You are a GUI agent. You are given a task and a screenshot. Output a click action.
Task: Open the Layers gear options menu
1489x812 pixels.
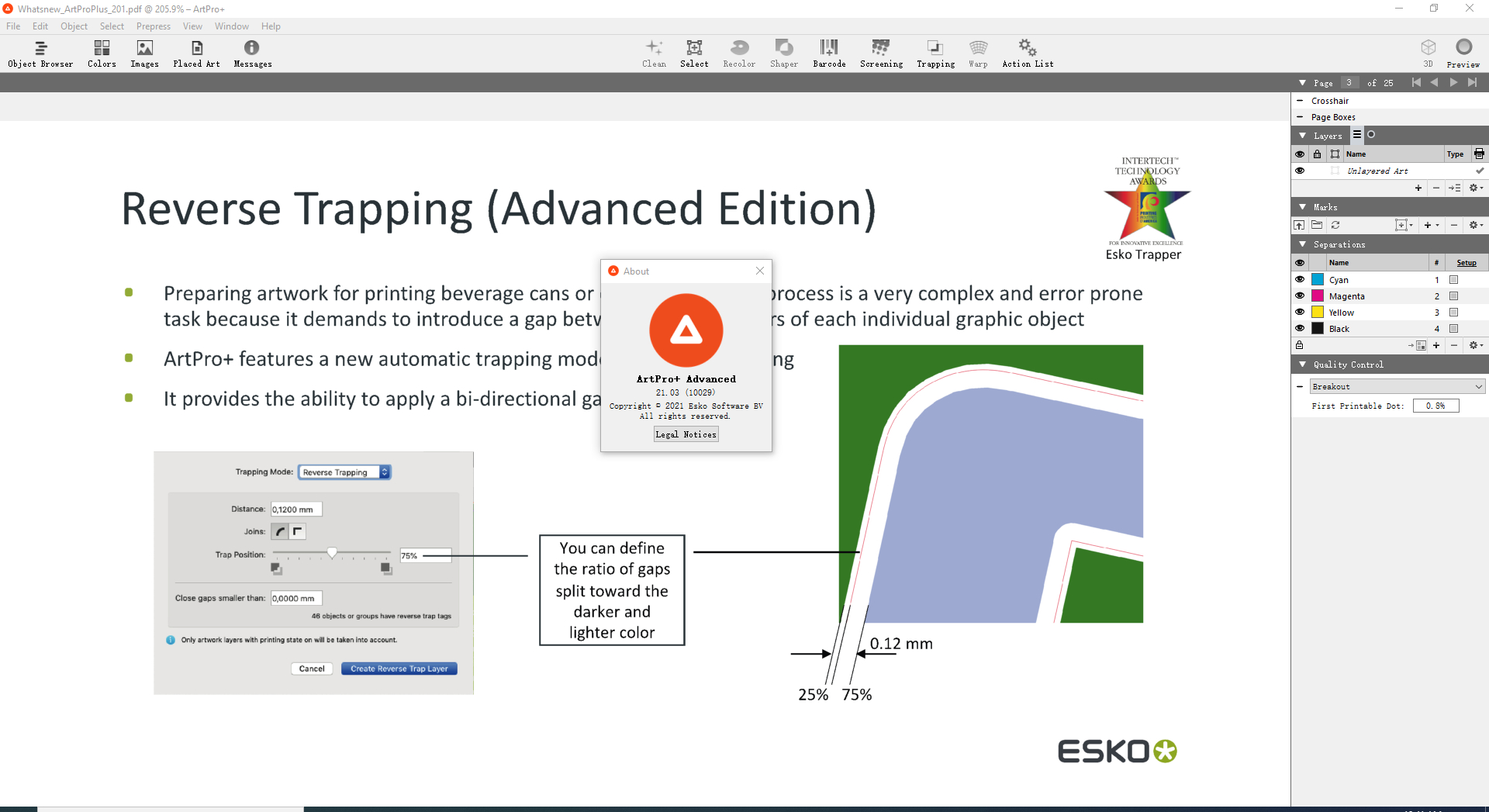(x=1476, y=188)
